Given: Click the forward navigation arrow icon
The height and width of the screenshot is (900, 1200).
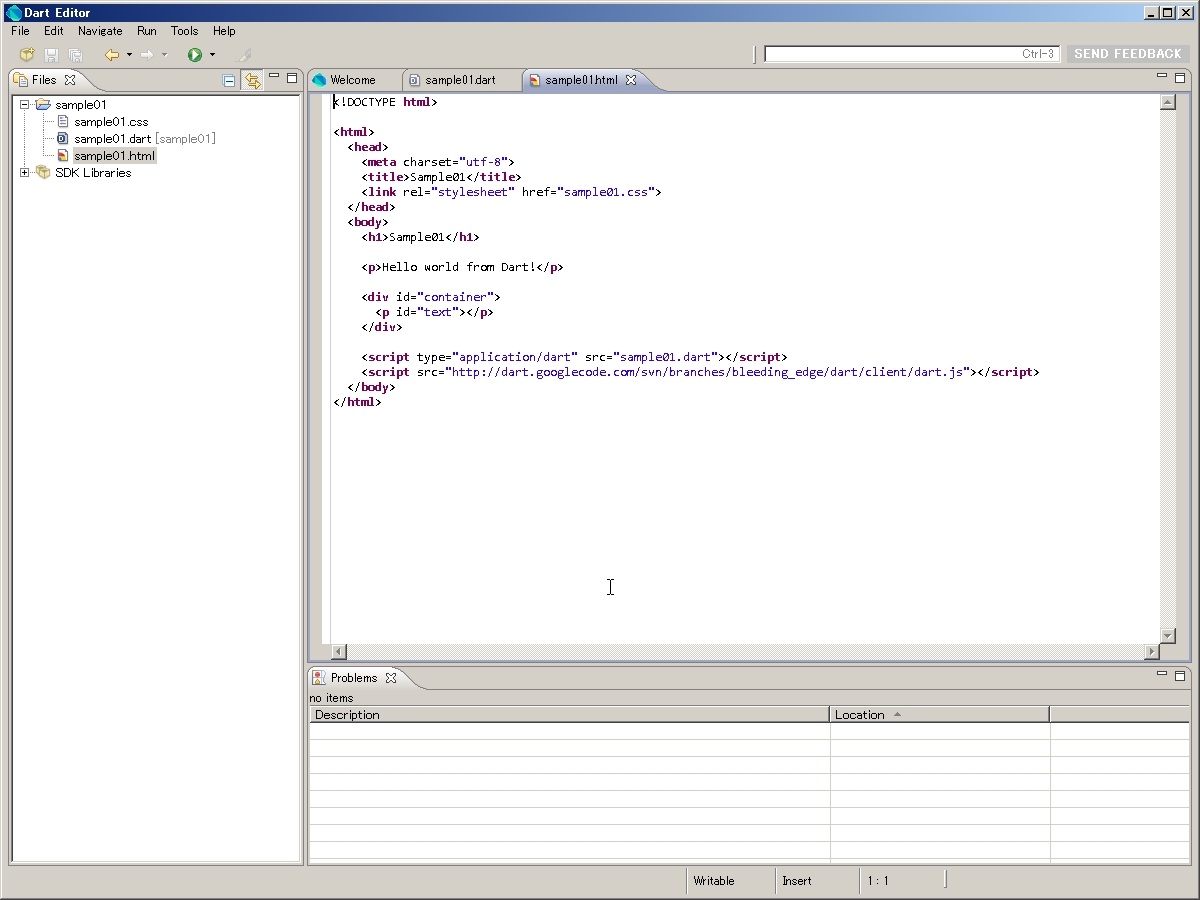Looking at the screenshot, I should (x=146, y=55).
